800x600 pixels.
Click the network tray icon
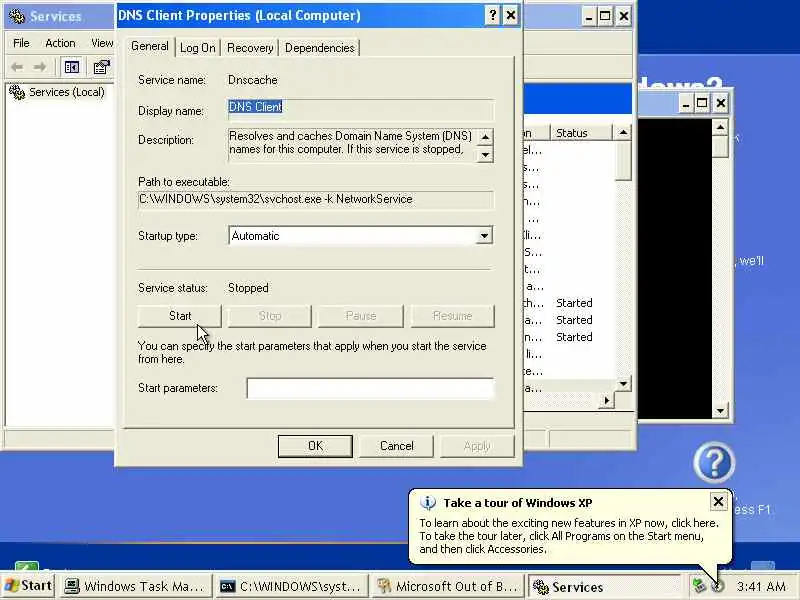coord(699,586)
